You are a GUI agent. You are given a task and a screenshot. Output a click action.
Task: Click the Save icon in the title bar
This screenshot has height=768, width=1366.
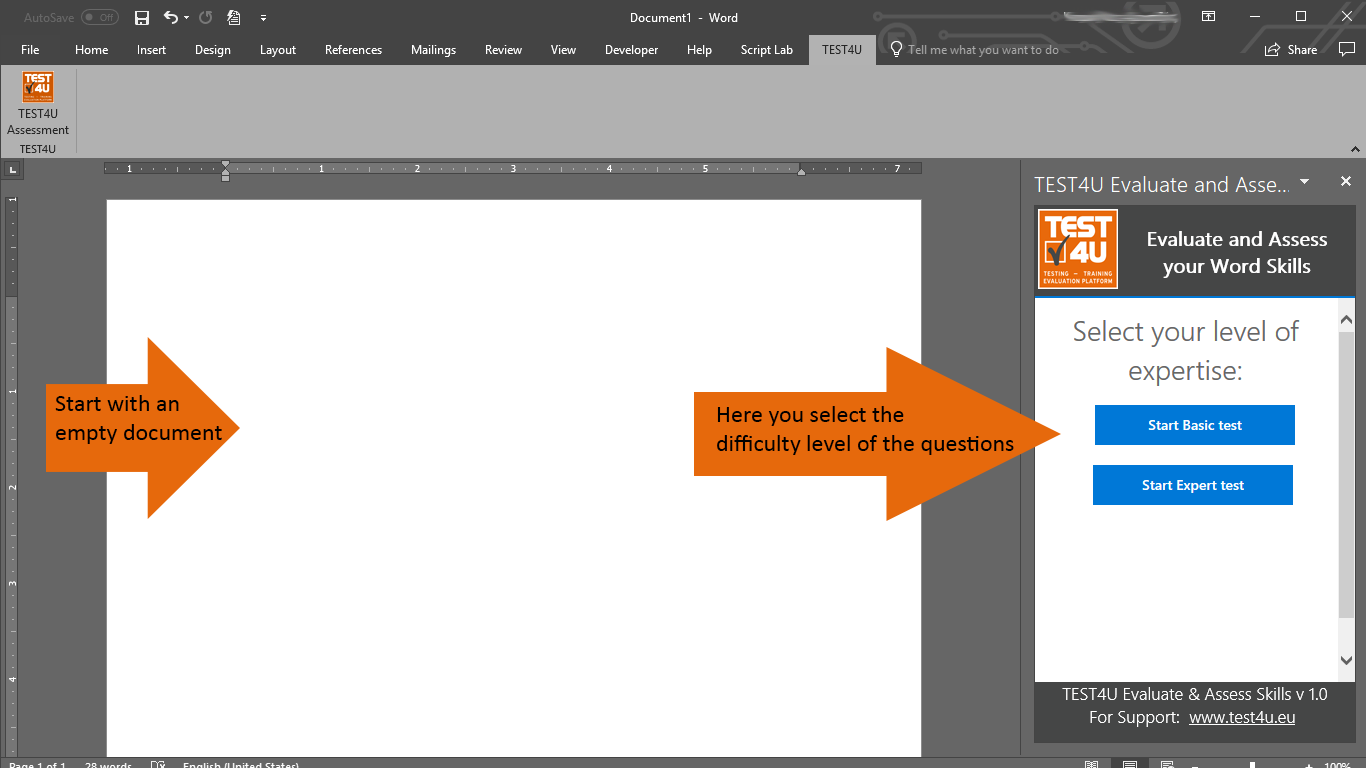click(142, 17)
